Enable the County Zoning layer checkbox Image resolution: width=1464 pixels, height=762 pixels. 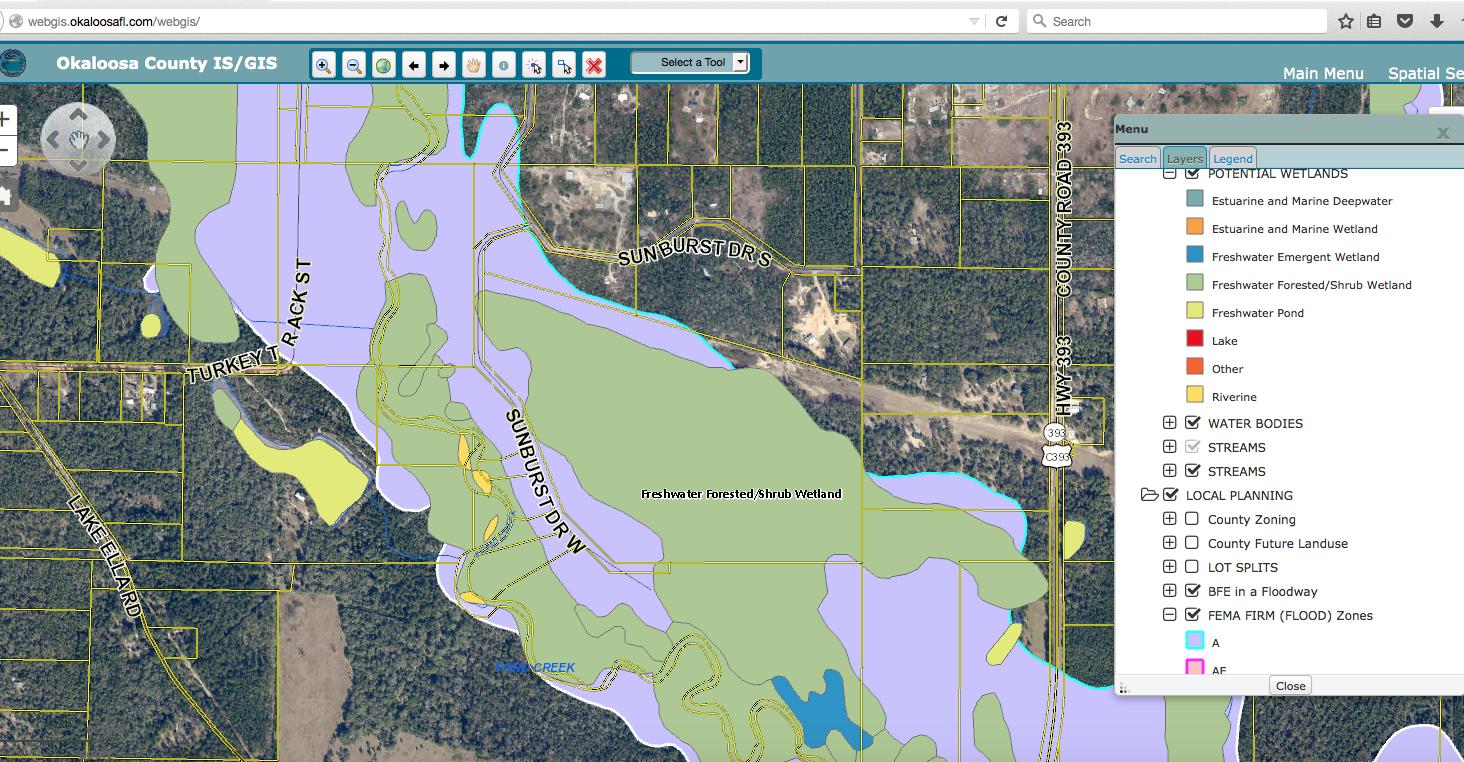coord(1192,519)
